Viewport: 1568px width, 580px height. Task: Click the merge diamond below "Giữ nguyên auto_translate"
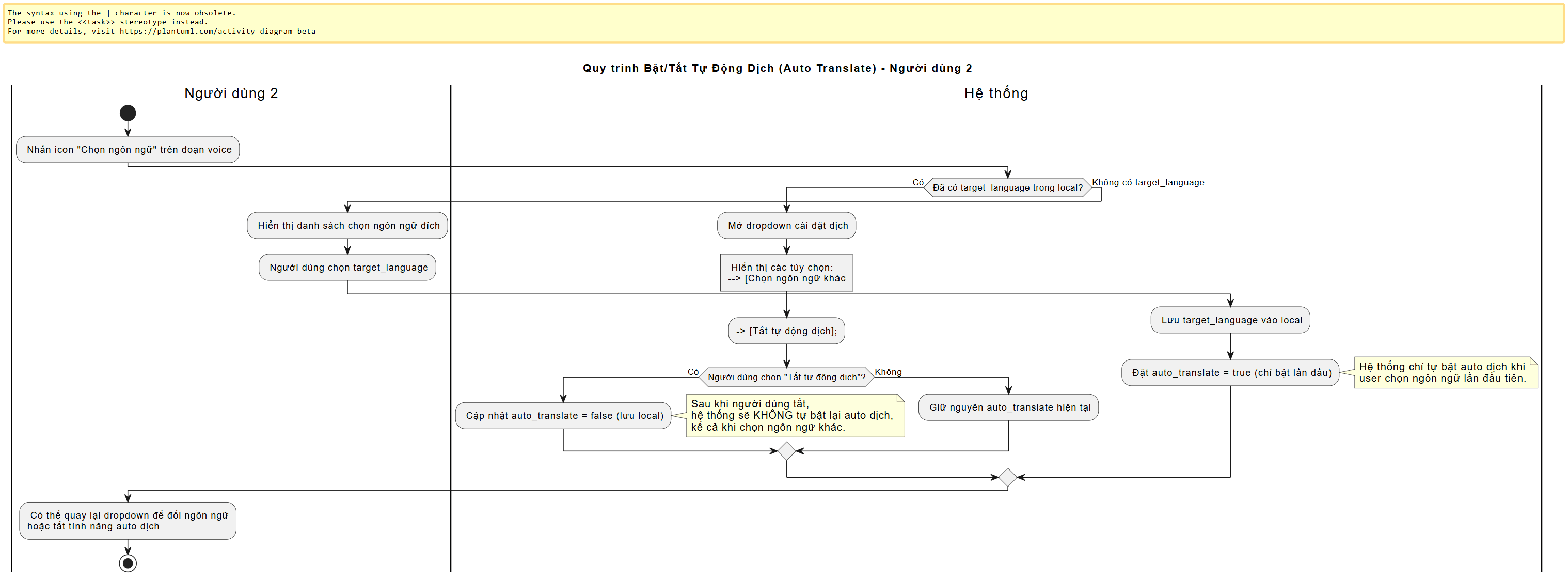pos(786,451)
